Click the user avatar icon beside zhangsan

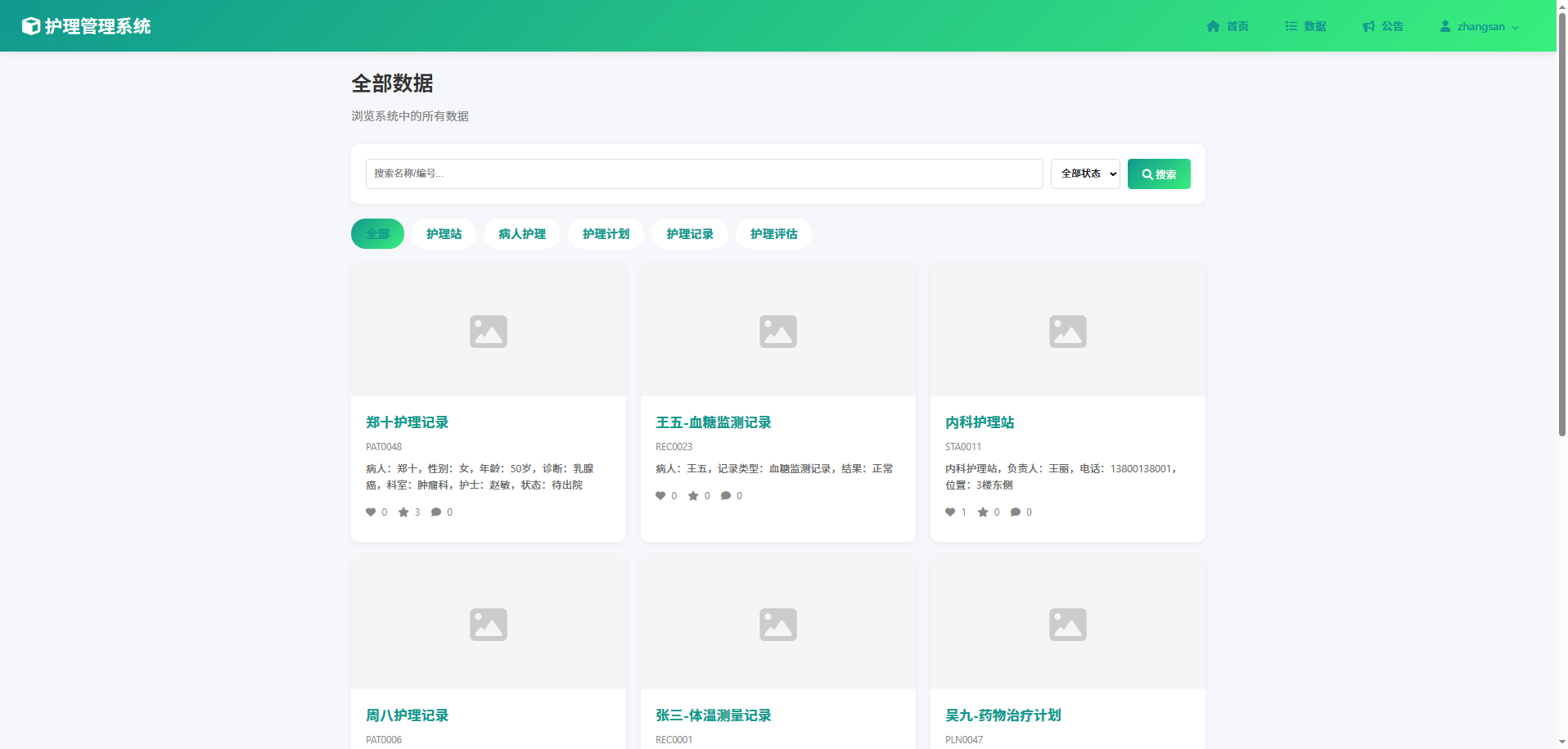(x=1445, y=26)
